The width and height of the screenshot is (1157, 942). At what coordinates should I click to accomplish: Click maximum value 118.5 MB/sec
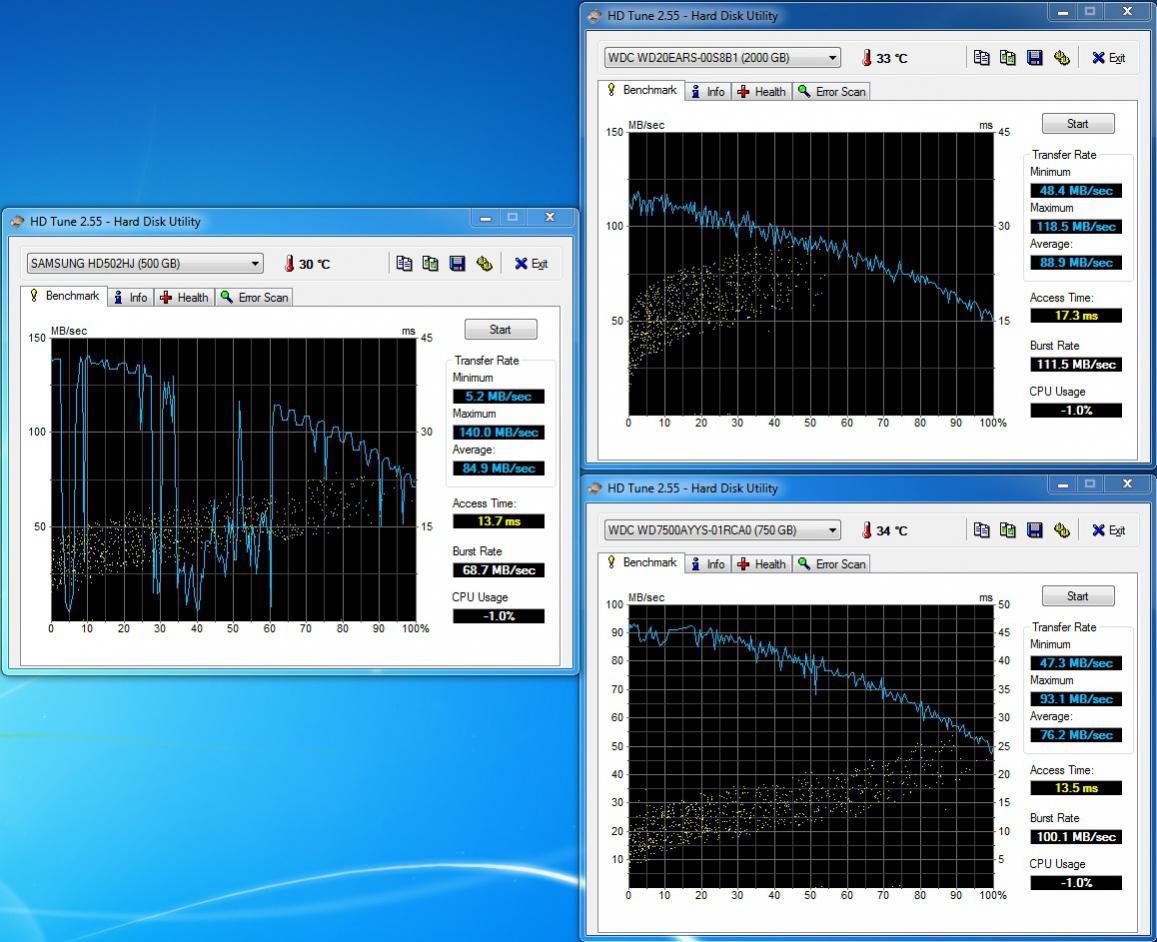tap(1077, 226)
